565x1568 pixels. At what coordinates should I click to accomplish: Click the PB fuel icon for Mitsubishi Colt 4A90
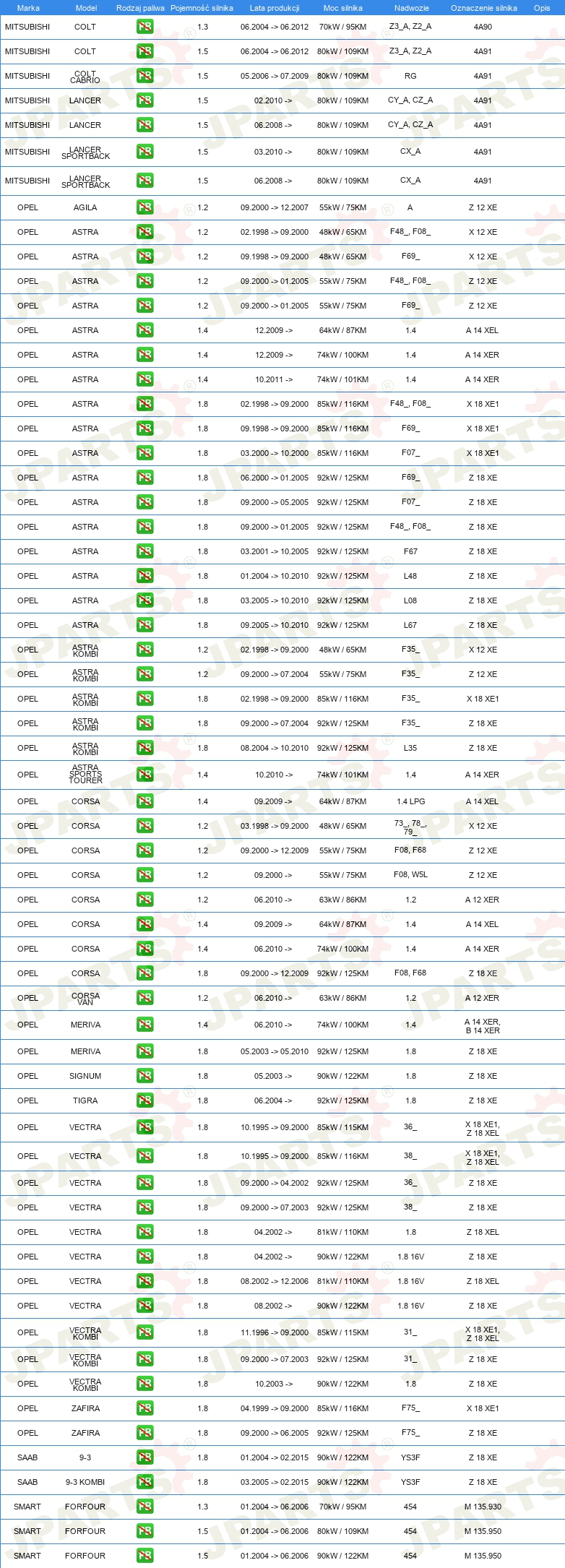(x=145, y=27)
